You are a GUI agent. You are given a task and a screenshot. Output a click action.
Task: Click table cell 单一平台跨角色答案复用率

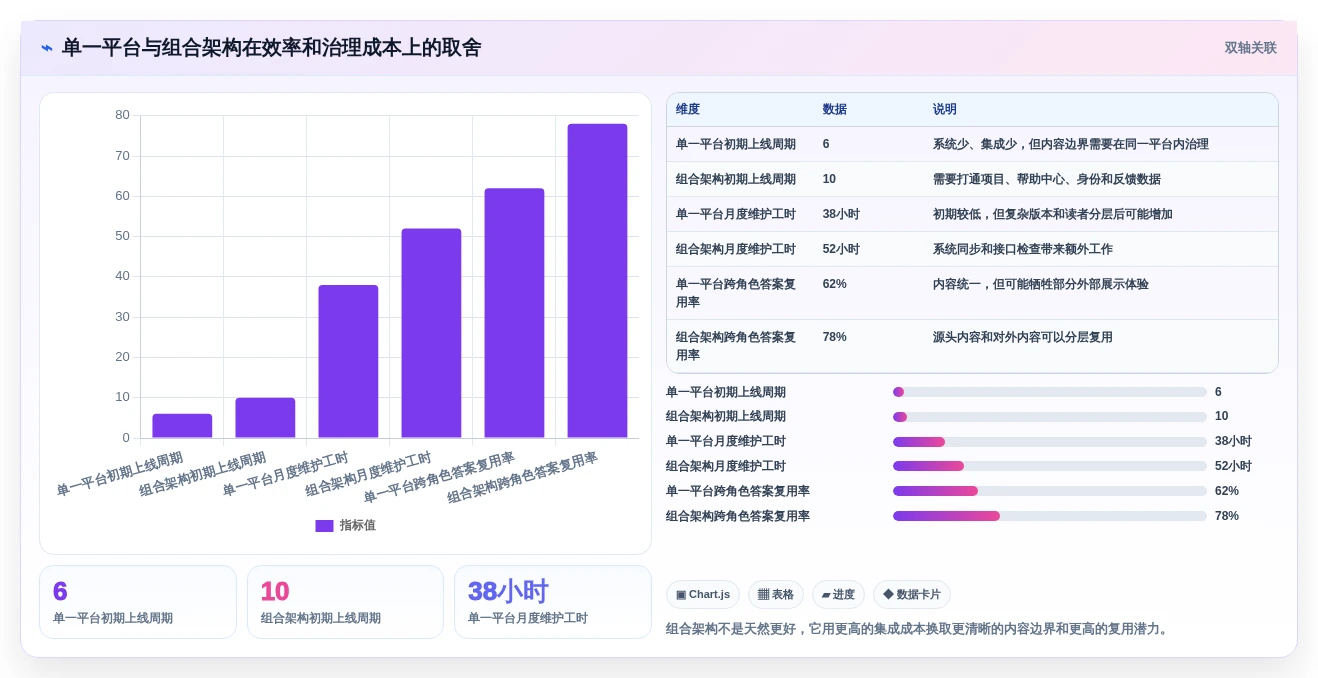[x=736, y=293]
